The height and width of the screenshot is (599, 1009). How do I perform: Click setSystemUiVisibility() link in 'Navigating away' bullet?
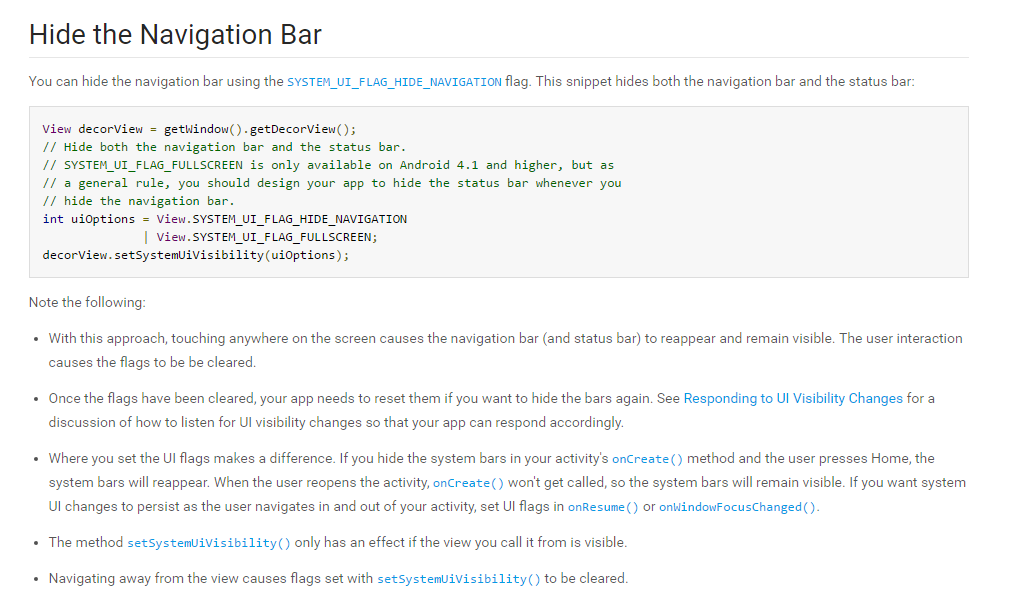tap(459, 579)
